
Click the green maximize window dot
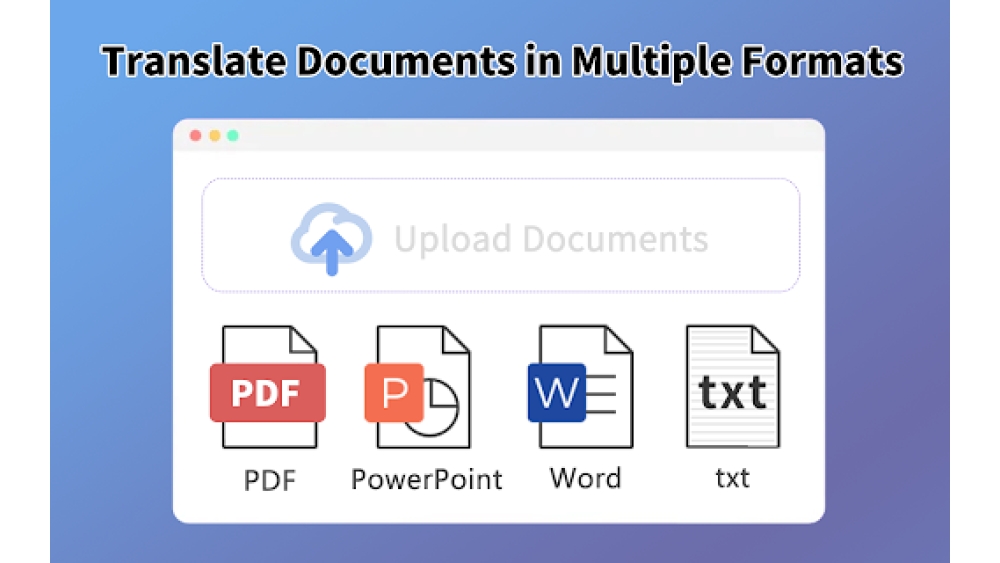233,135
